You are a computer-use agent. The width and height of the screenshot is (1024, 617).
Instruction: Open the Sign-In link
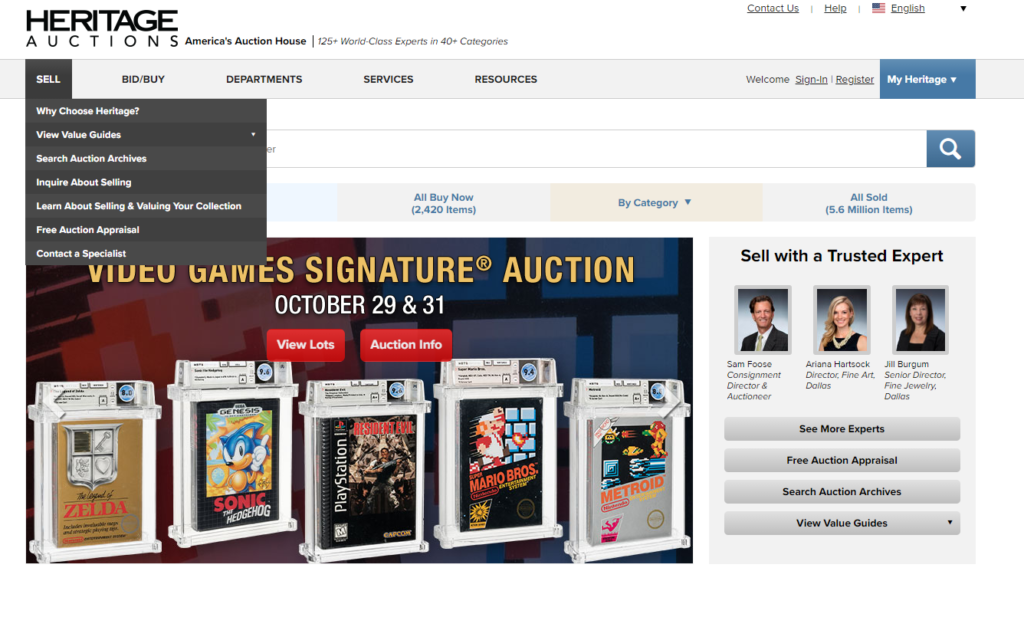coord(811,79)
